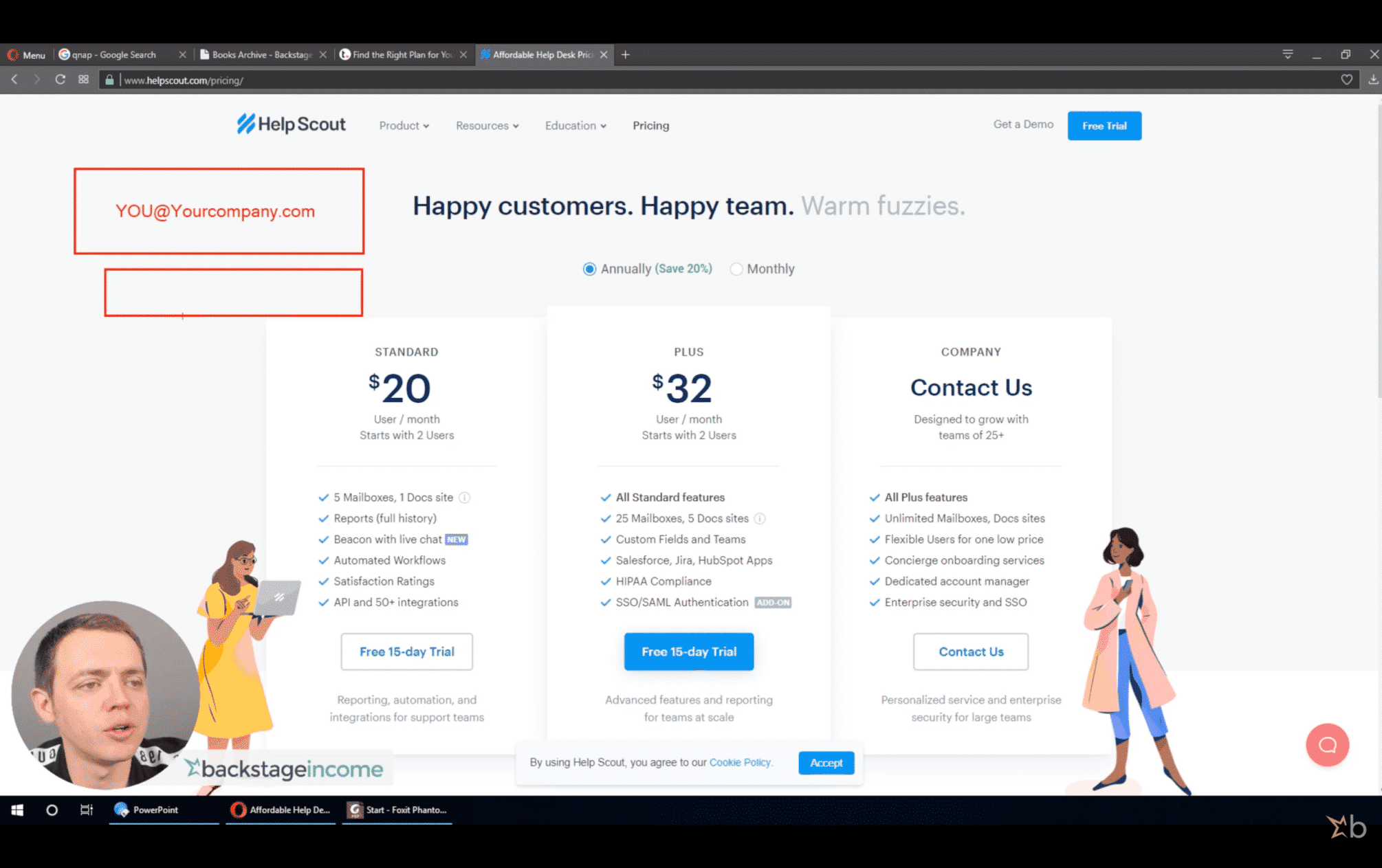Click the $32 Plus price

683,388
